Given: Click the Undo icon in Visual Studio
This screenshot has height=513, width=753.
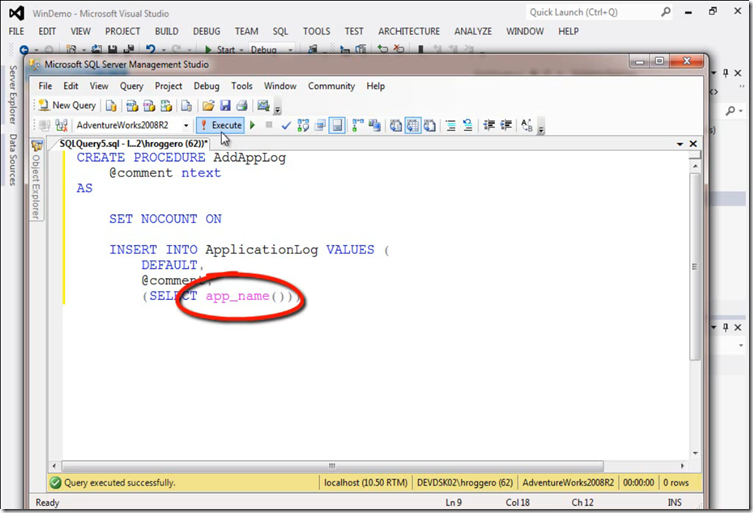Looking at the screenshot, I should coord(150,49).
